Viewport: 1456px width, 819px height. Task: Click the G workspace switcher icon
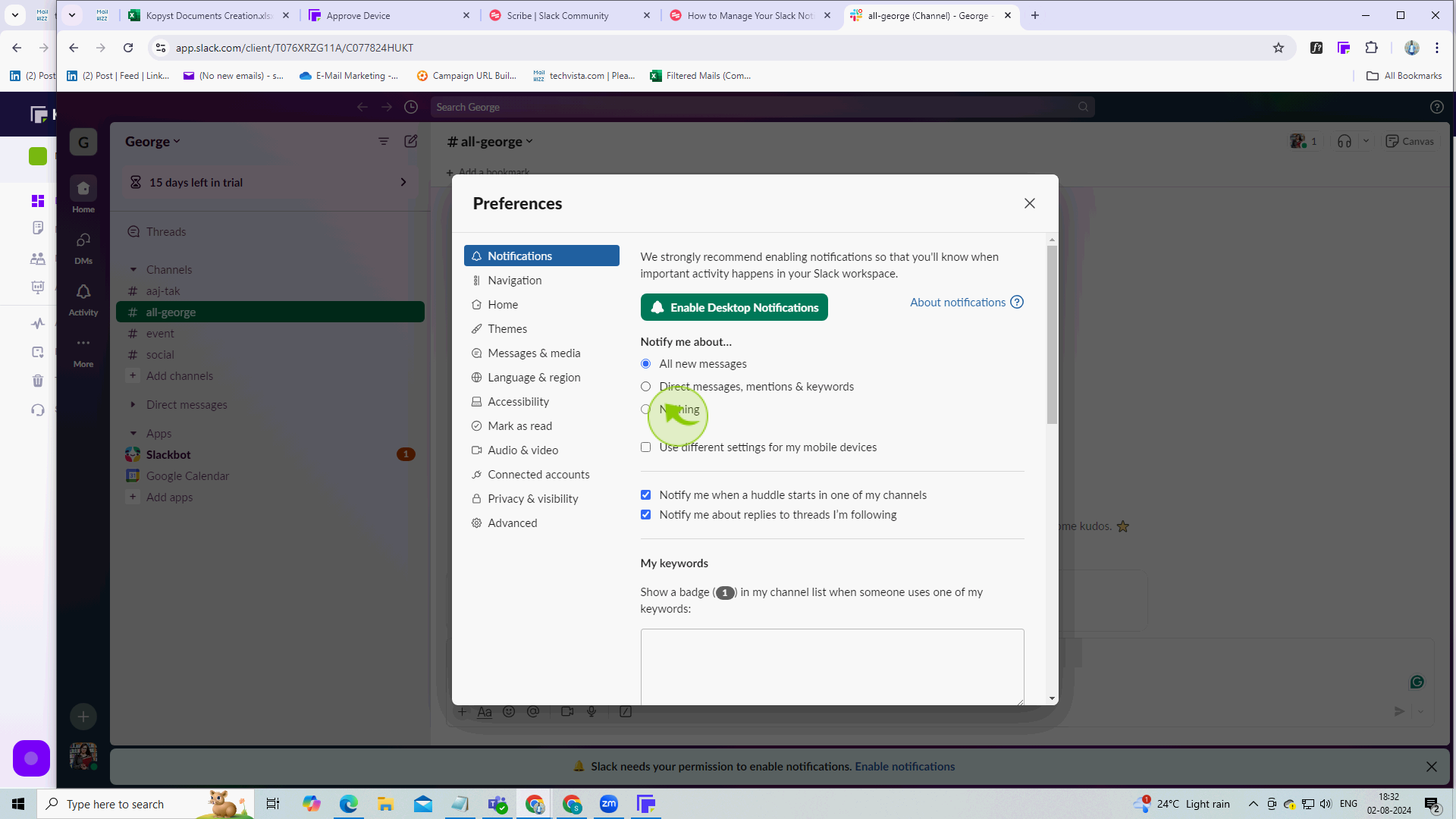coord(83,142)
